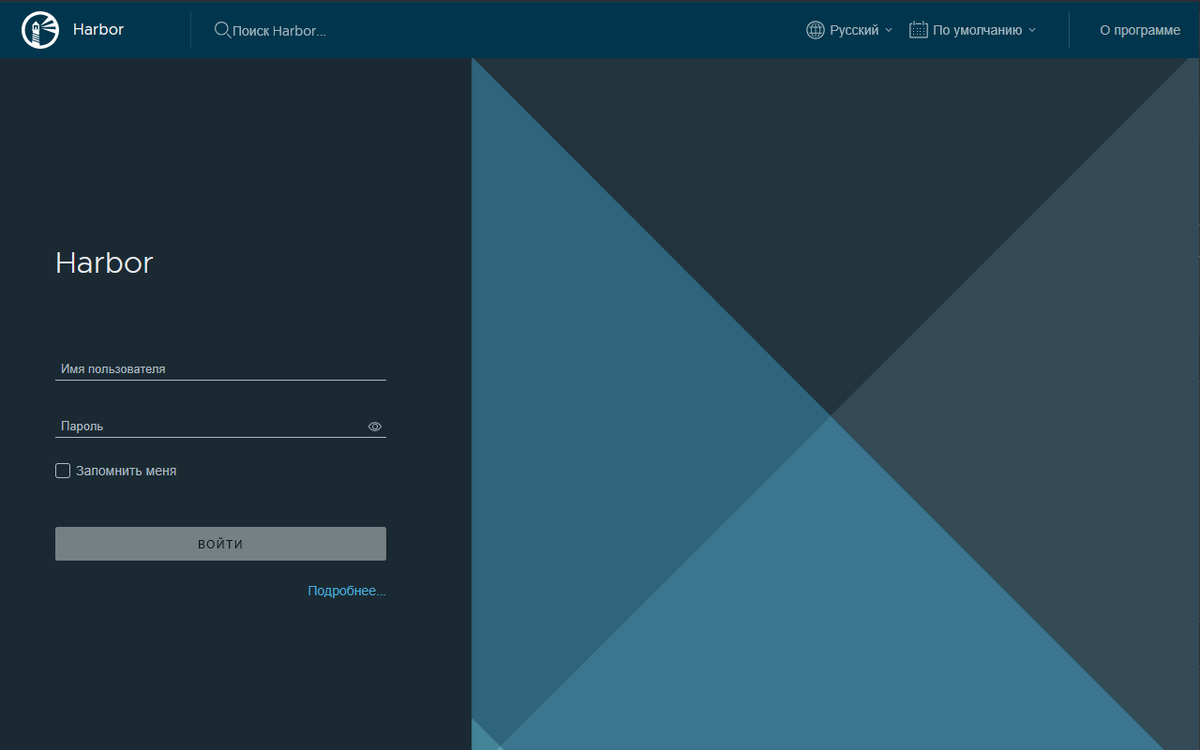Open the 'По умолчанию' date format dropdown

click(x=984, y=30)
